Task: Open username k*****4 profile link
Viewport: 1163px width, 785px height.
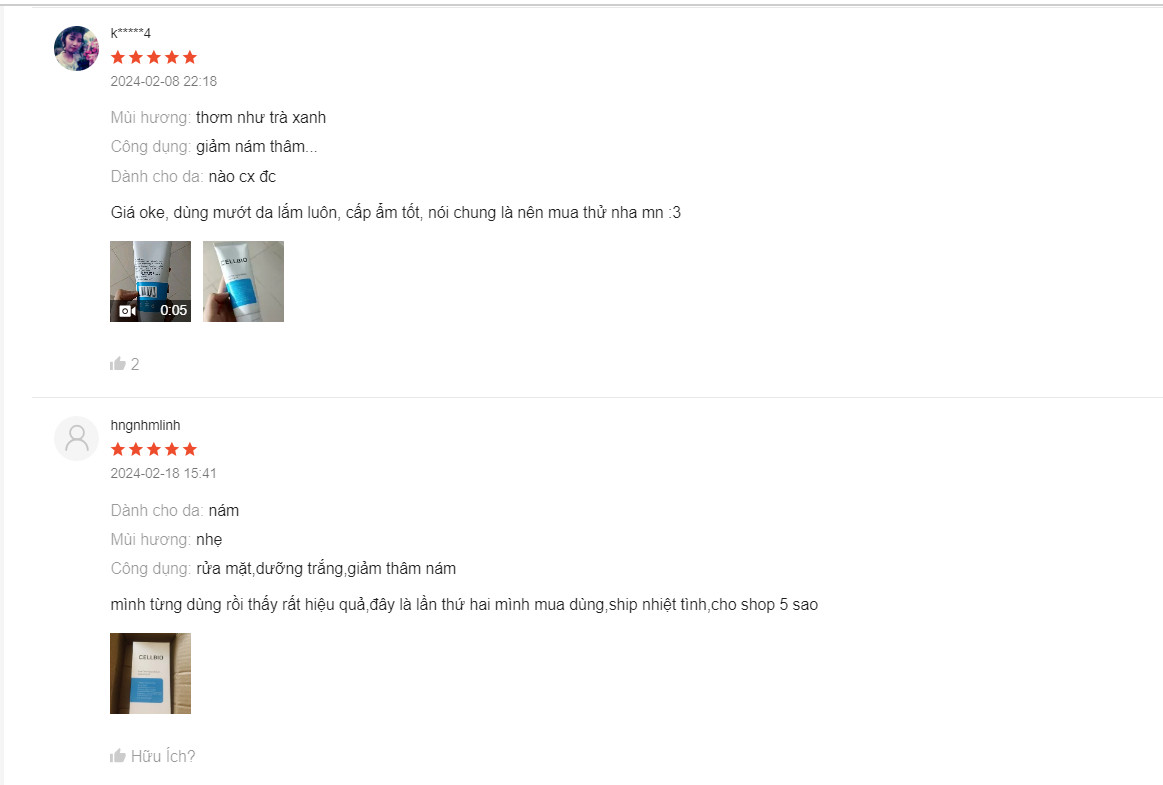Action: pyautogui.click(x=131, y=33)
